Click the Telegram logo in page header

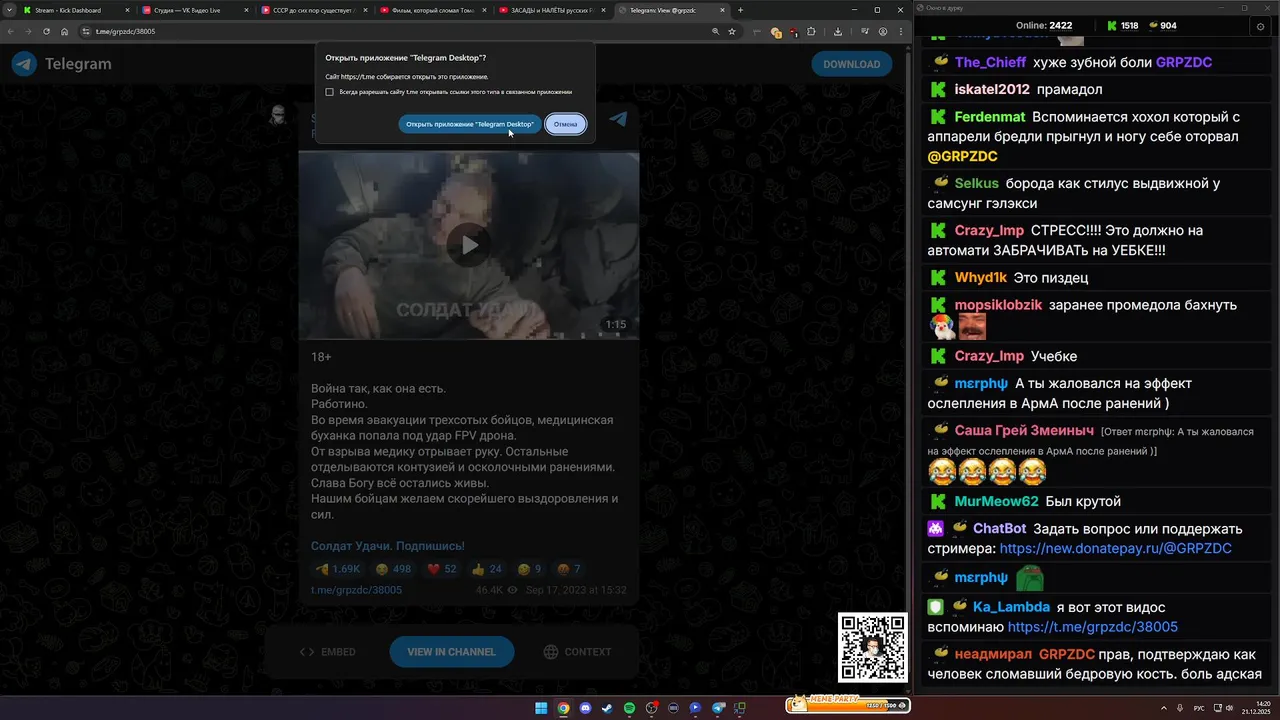24,64
